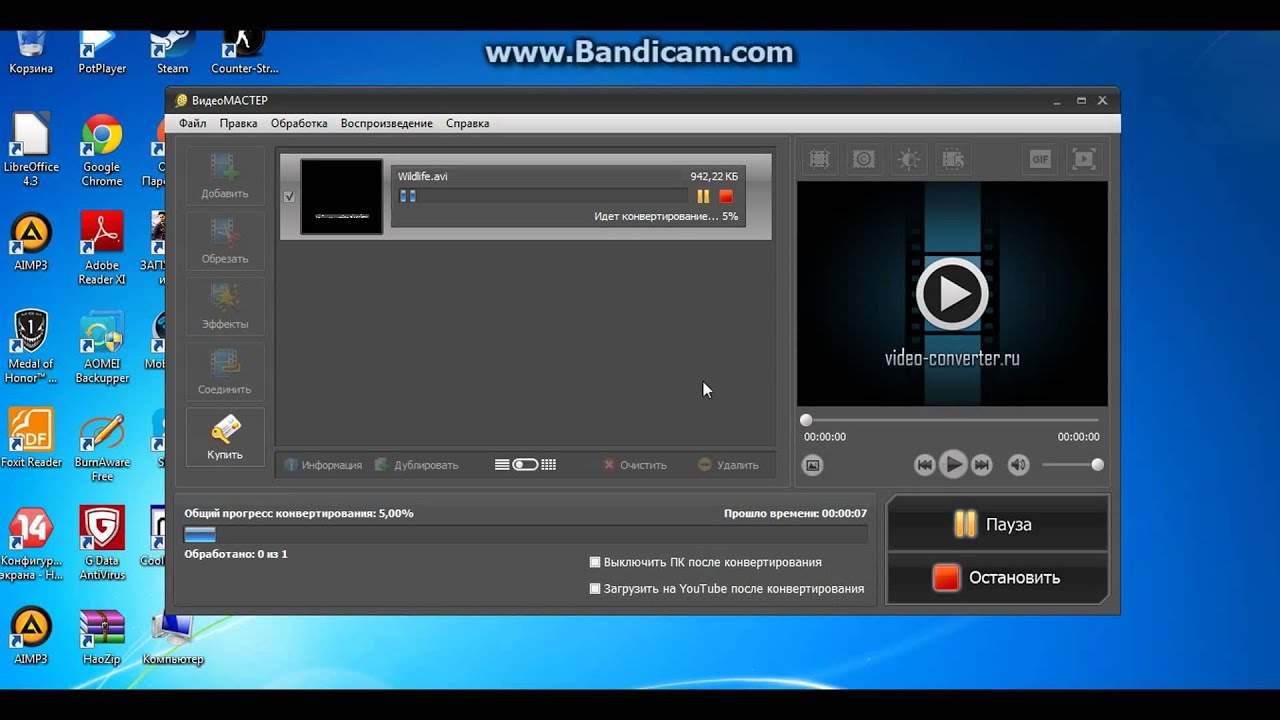
Task: Pause the Wildlife.avi conversion row
Action: pyautogui.click(x=703, y=197)
